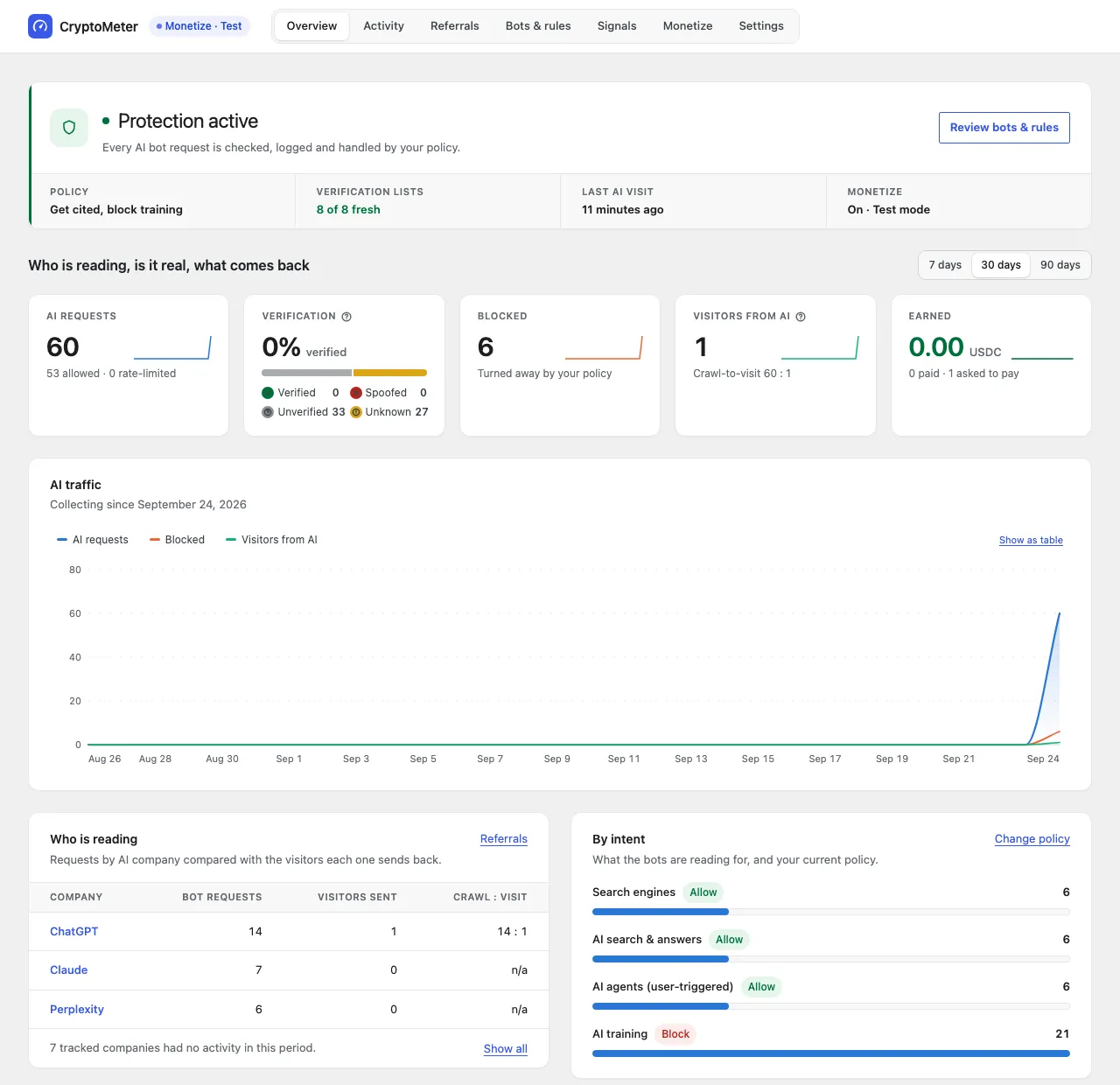
Task: Click '0 paid · 1 asked to pay' text
Action: pyautogui.click(x=963, y=374)
